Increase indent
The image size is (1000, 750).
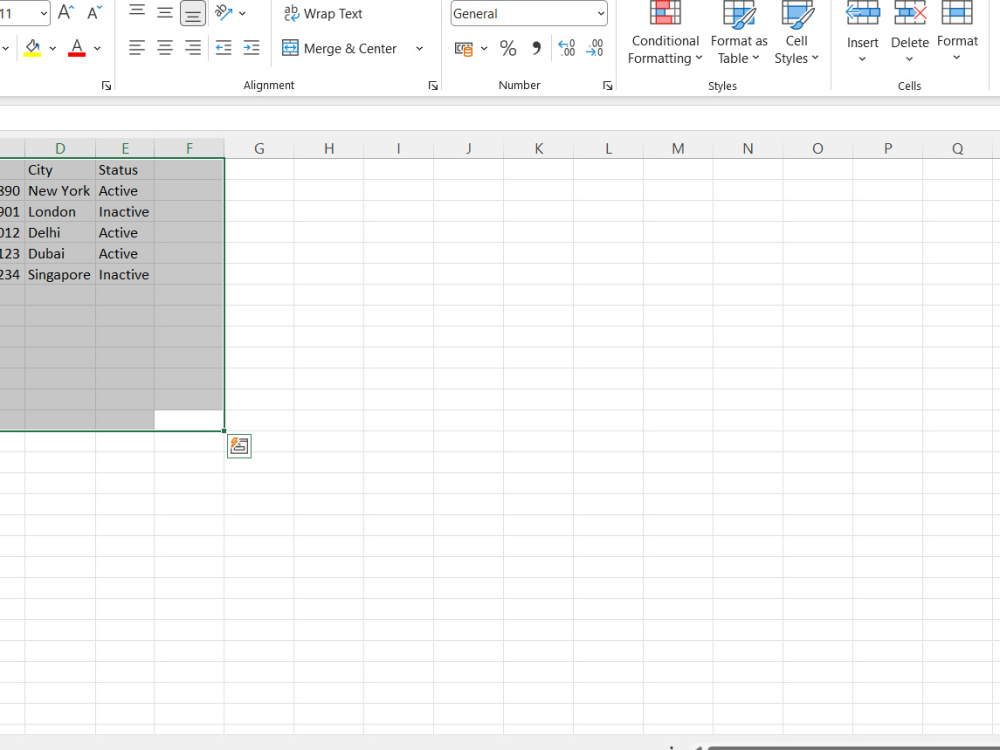click(x=251, y=48)
